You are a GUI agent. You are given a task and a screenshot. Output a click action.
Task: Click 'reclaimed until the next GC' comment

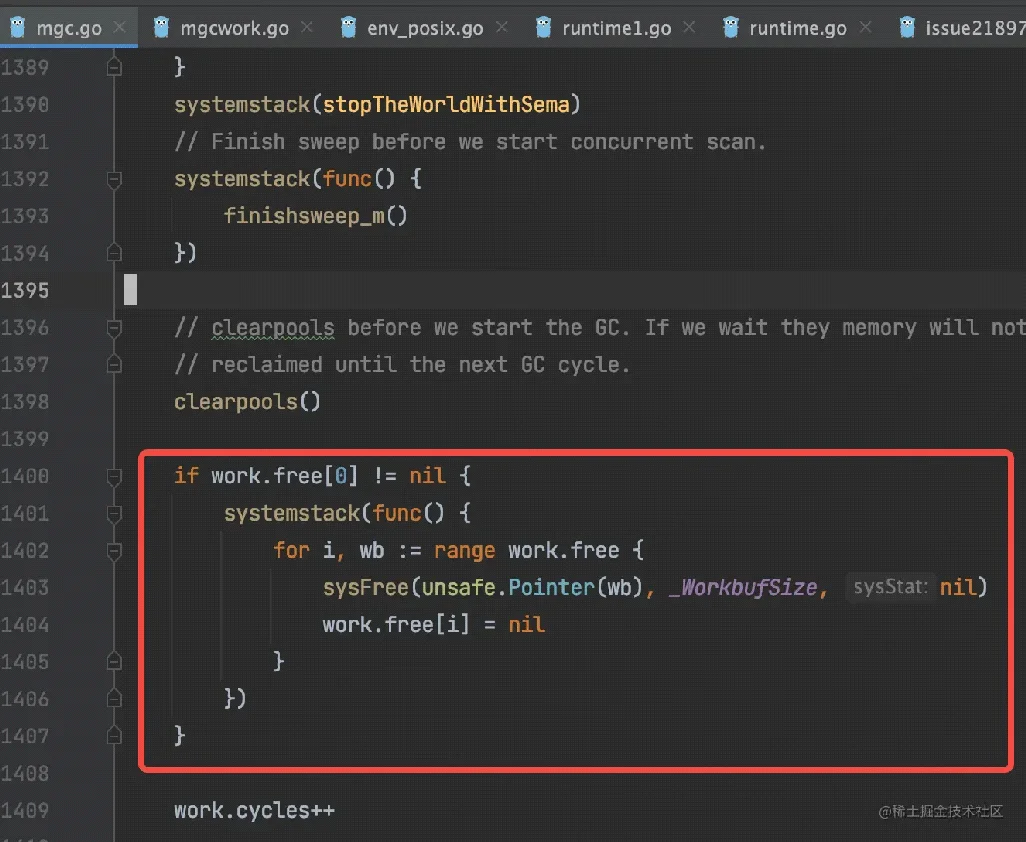(402, 364)
